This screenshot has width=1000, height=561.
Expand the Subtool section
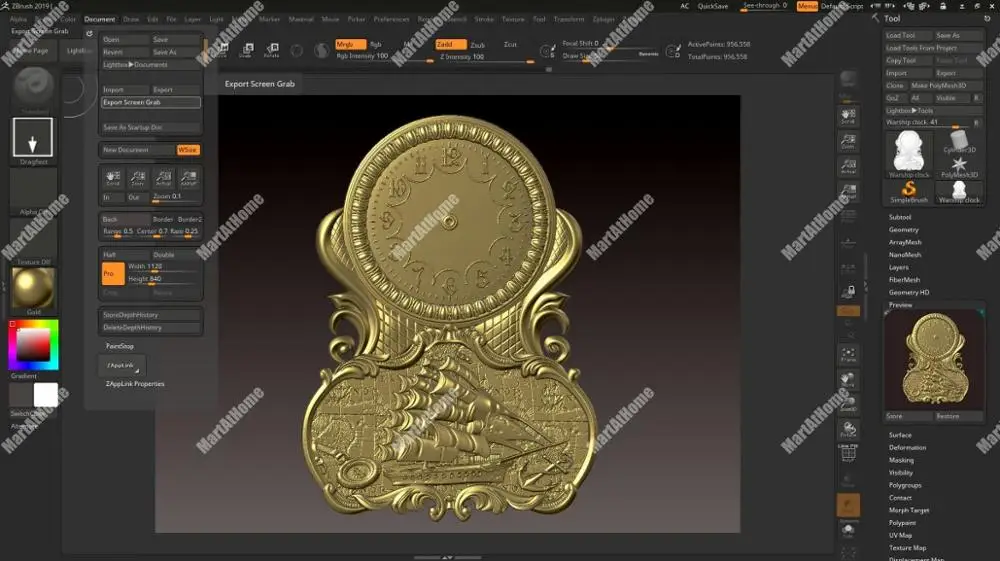[900, 217]
